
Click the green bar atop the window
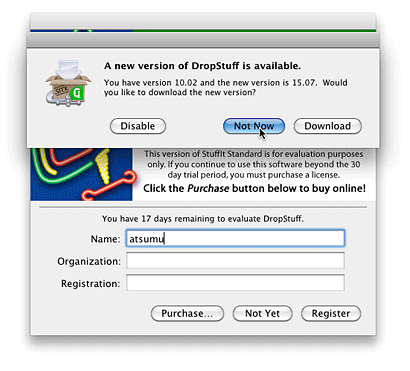pyautogui.click(x=254, y=31)
